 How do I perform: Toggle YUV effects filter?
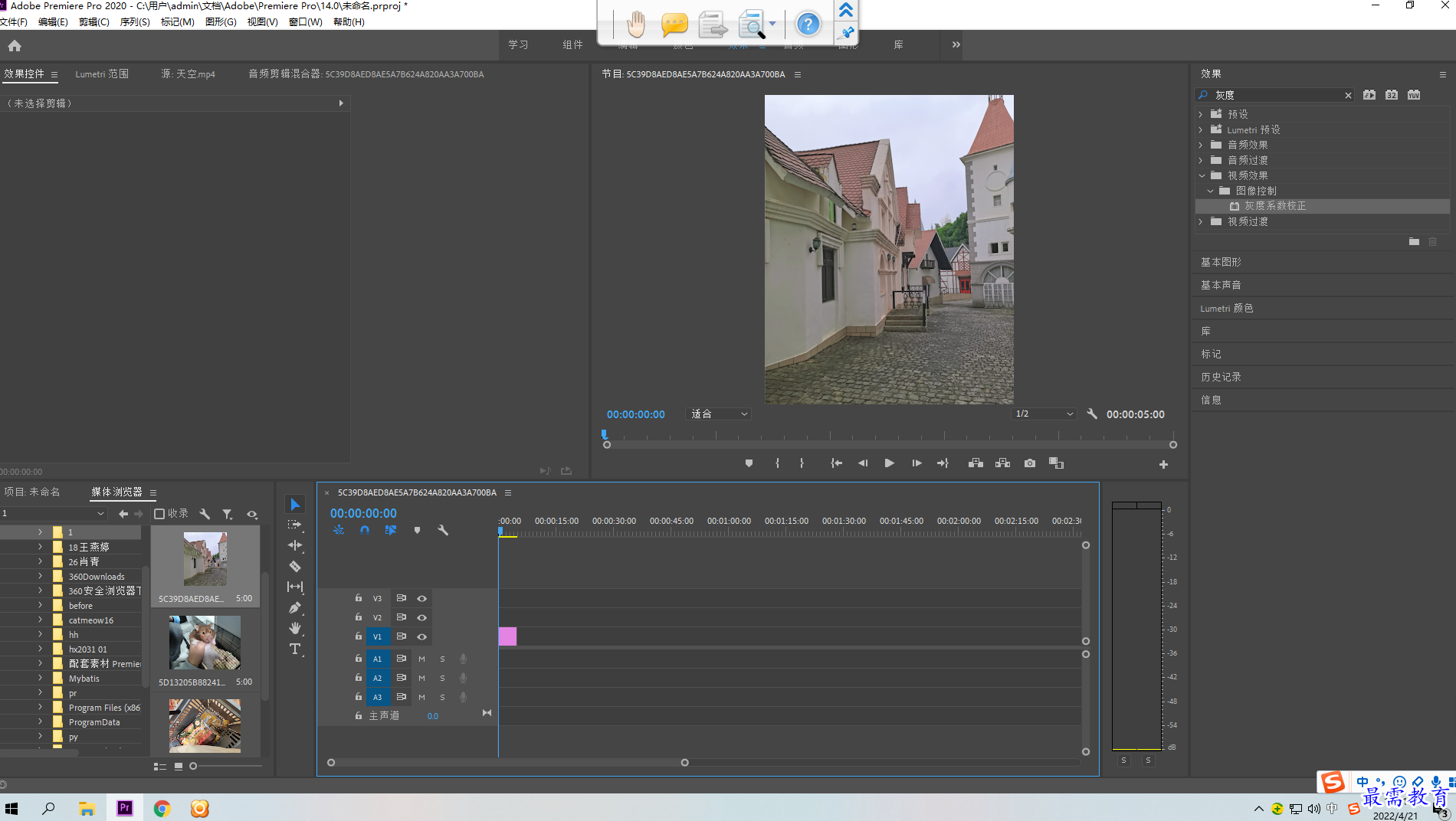click(x=1414, y=95)
